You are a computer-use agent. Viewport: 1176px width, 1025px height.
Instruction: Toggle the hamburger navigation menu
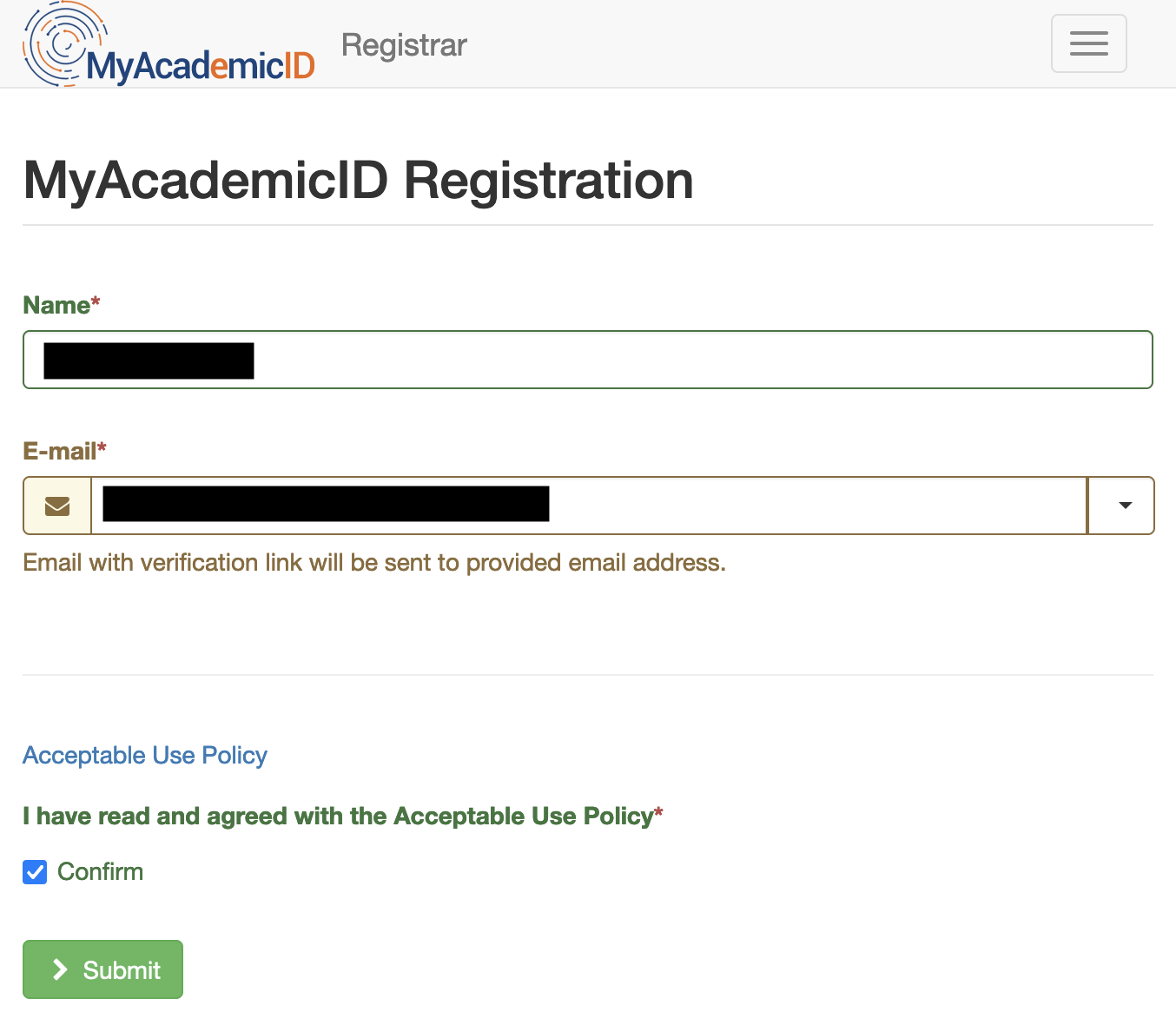pyautogui.click(x=1088, y=43)
